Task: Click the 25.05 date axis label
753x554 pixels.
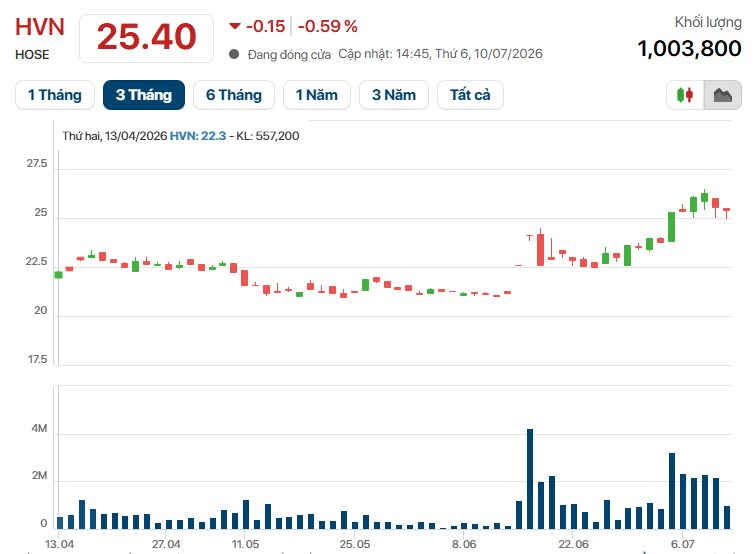Action: point(355,544)
